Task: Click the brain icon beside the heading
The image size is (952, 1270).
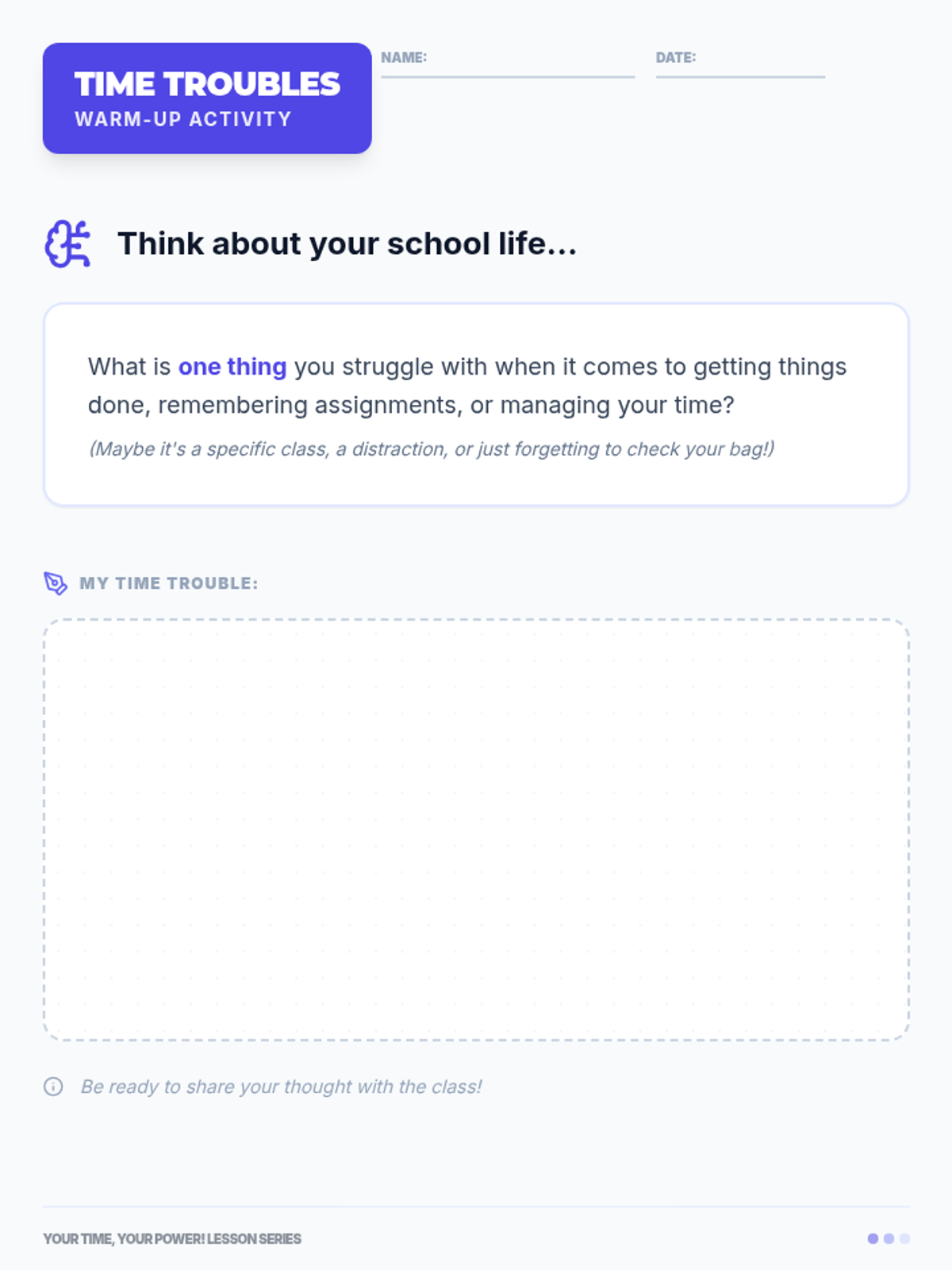Action: point(67,244)
